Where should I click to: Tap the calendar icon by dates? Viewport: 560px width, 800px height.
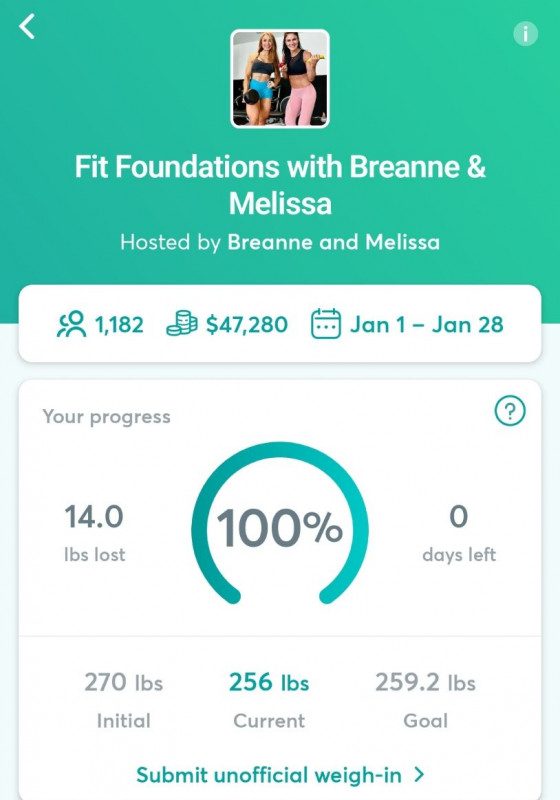pyautogui.click(x=326, y=324)
